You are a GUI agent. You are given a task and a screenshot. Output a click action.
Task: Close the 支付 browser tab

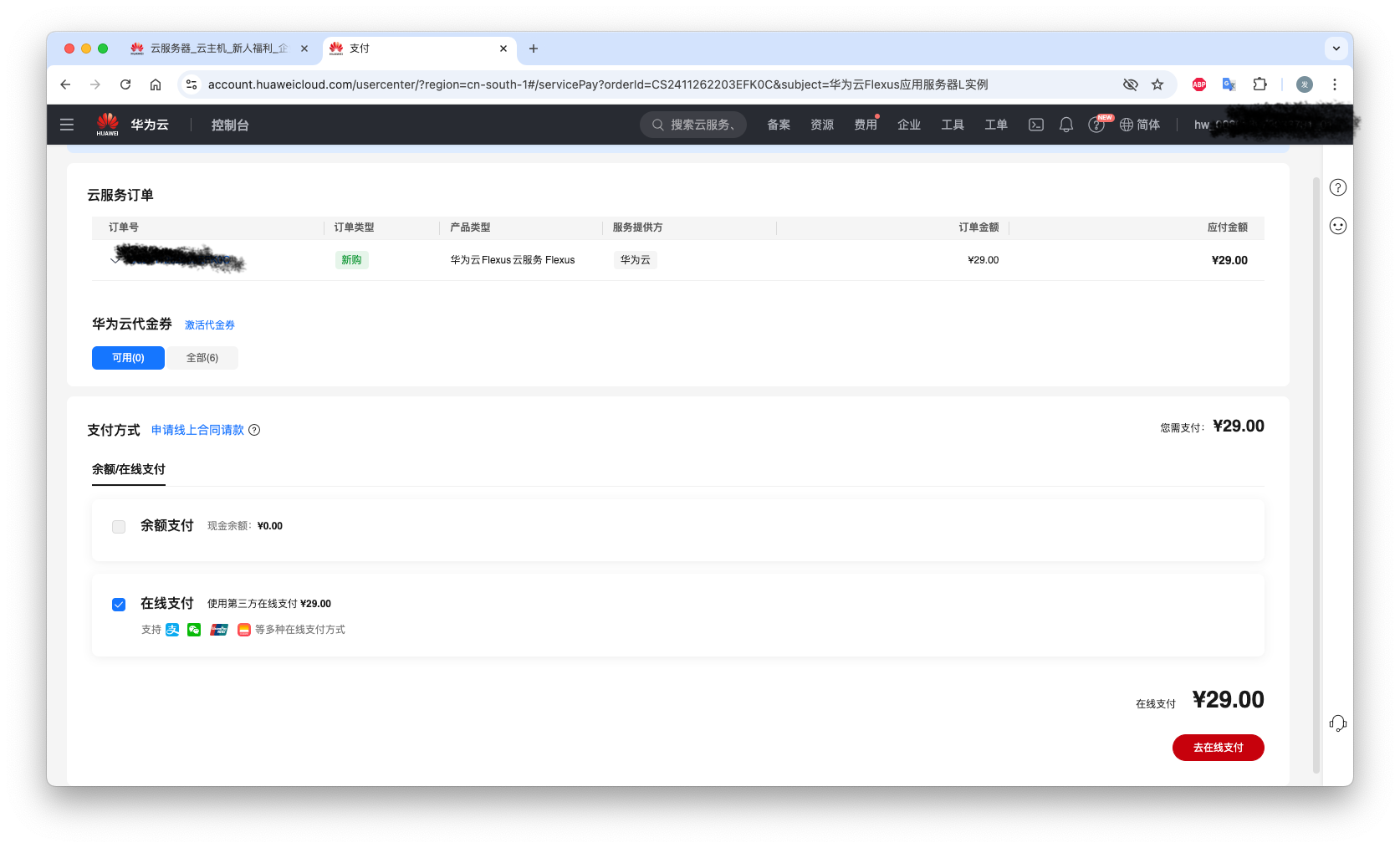[x=503, y=49]
